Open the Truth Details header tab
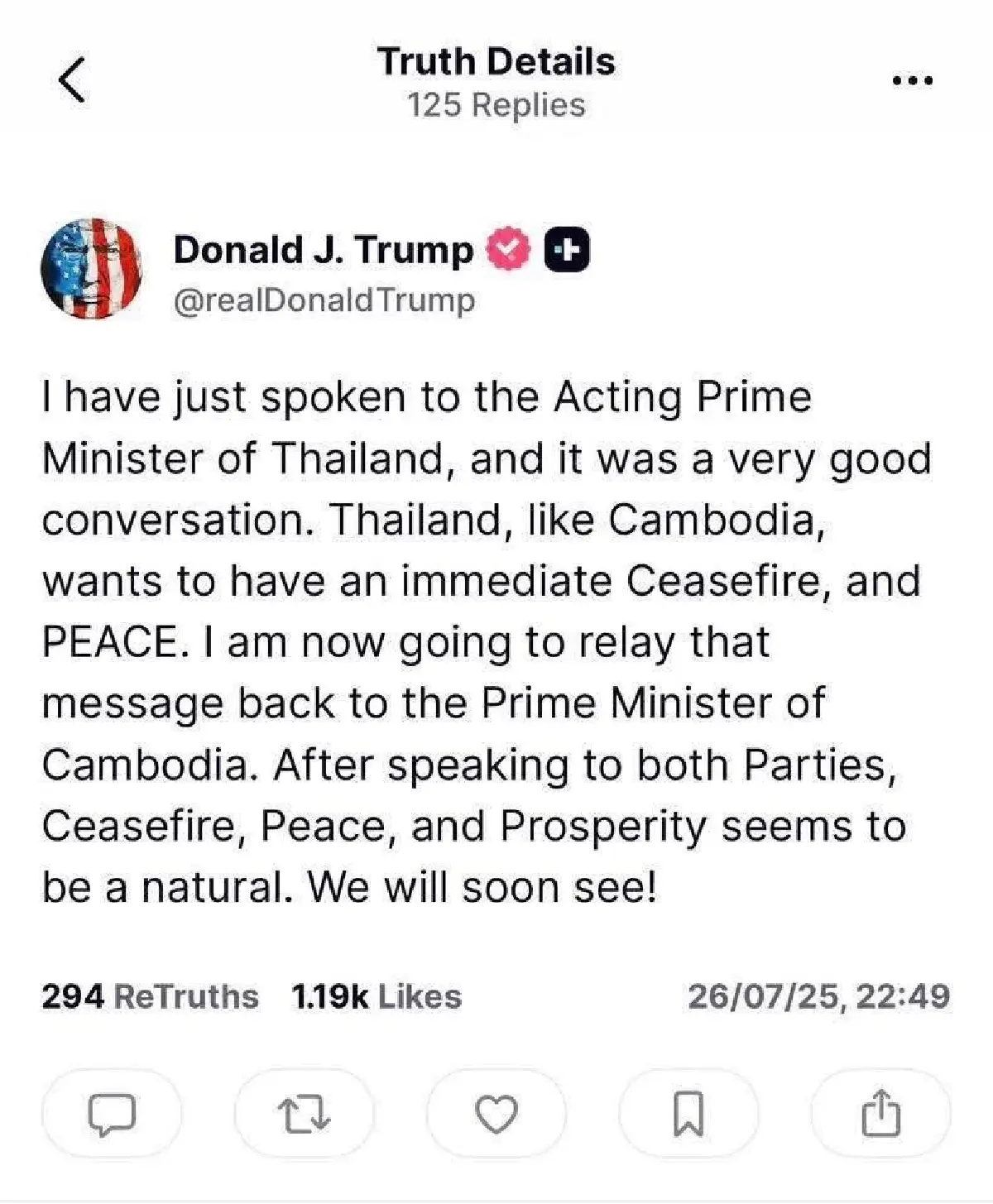The image size is (993, 1204). click(x=496, y=60)
